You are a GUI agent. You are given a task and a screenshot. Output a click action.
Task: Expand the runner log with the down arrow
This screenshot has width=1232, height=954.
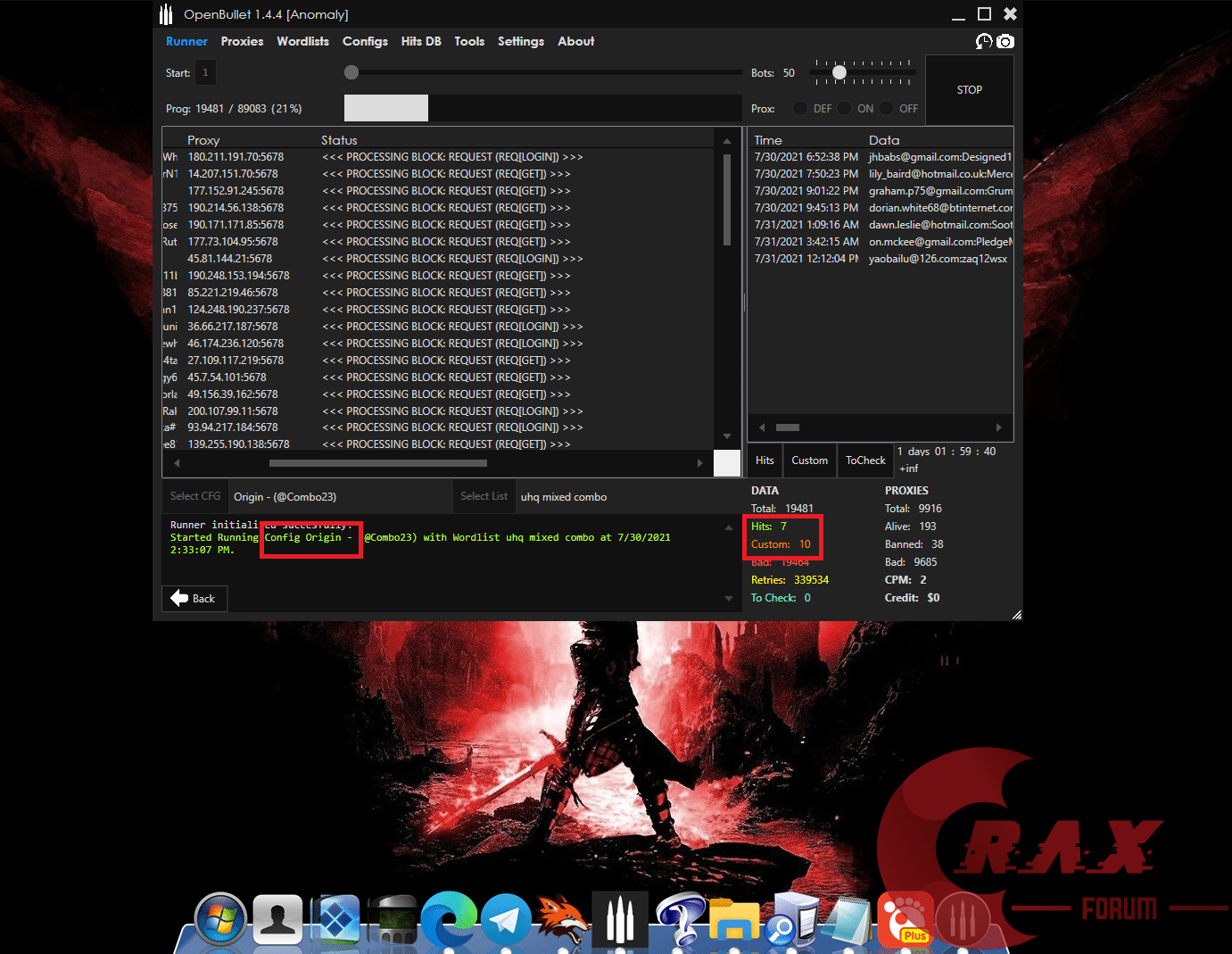[728, 598]
